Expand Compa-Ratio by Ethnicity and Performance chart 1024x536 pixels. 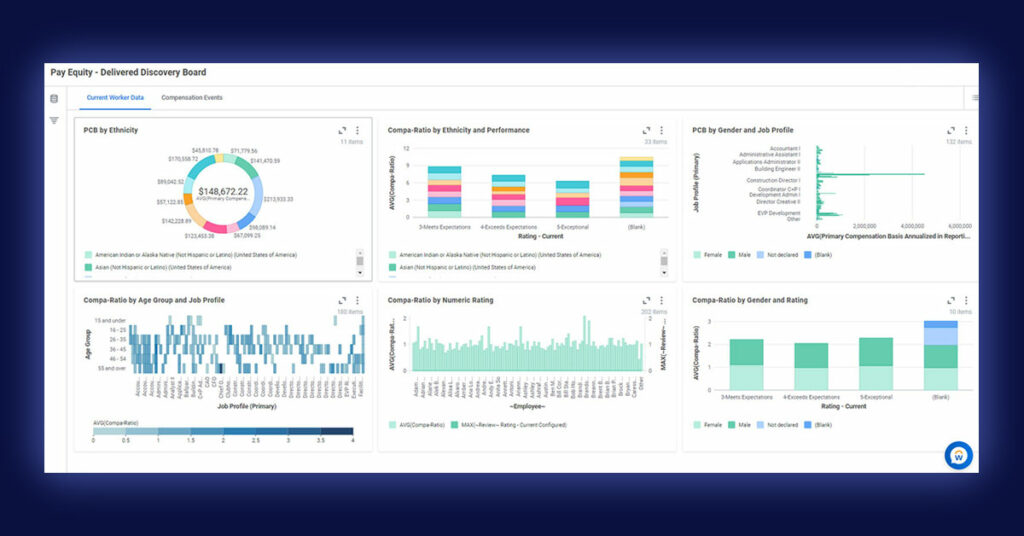pyautogui.click(x=647, y=131)
